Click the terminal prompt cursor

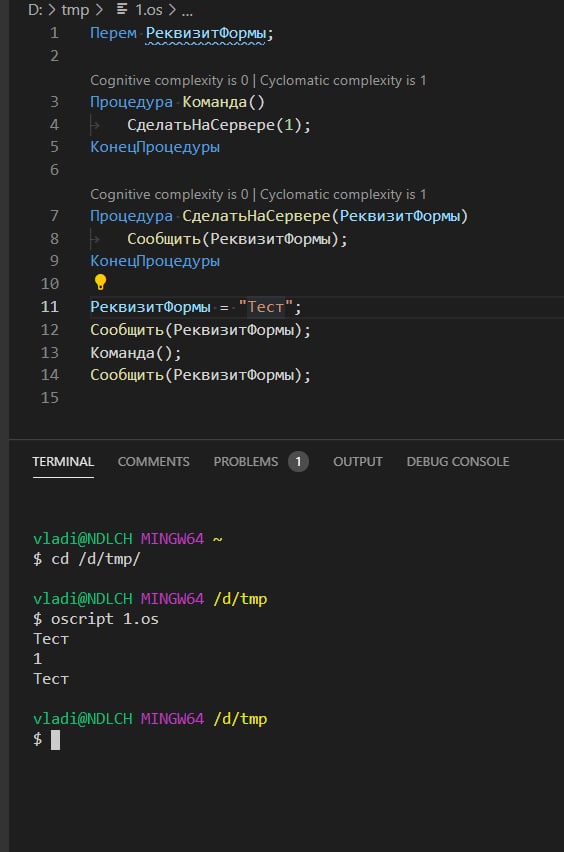point(55,740)
